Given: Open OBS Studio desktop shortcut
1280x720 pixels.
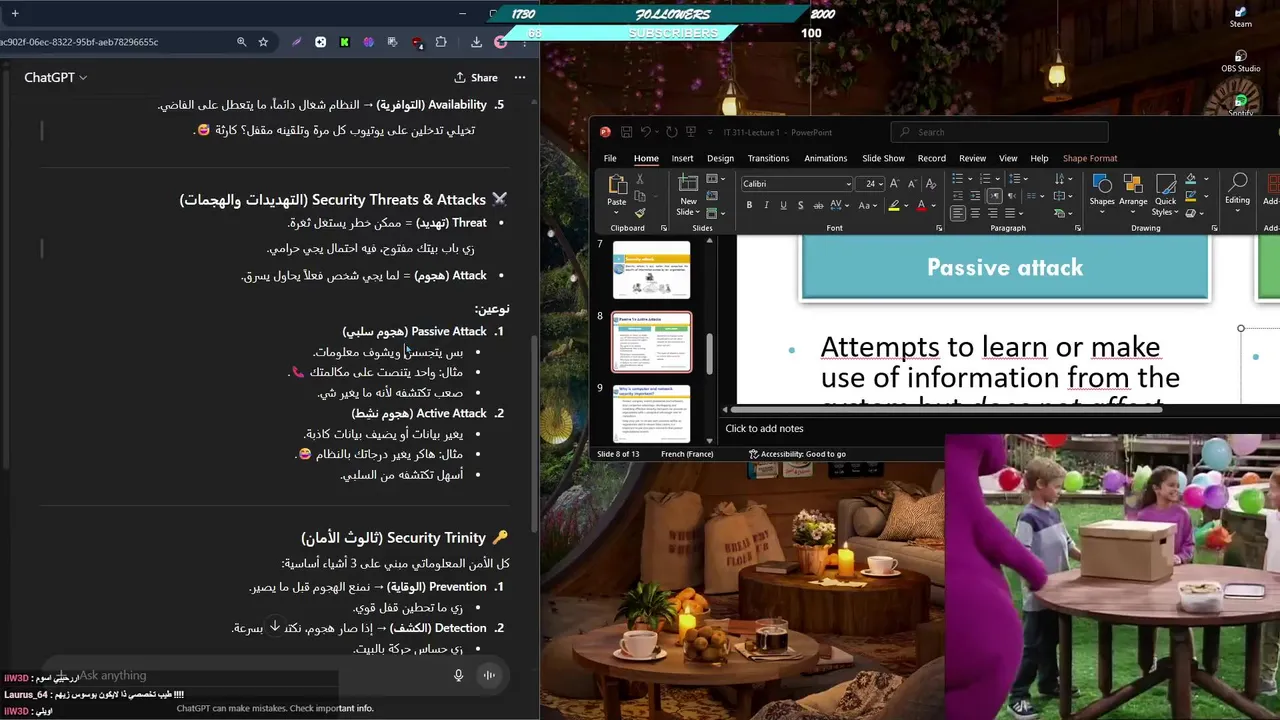Looking at the screenshot, I should (1241, 60).
